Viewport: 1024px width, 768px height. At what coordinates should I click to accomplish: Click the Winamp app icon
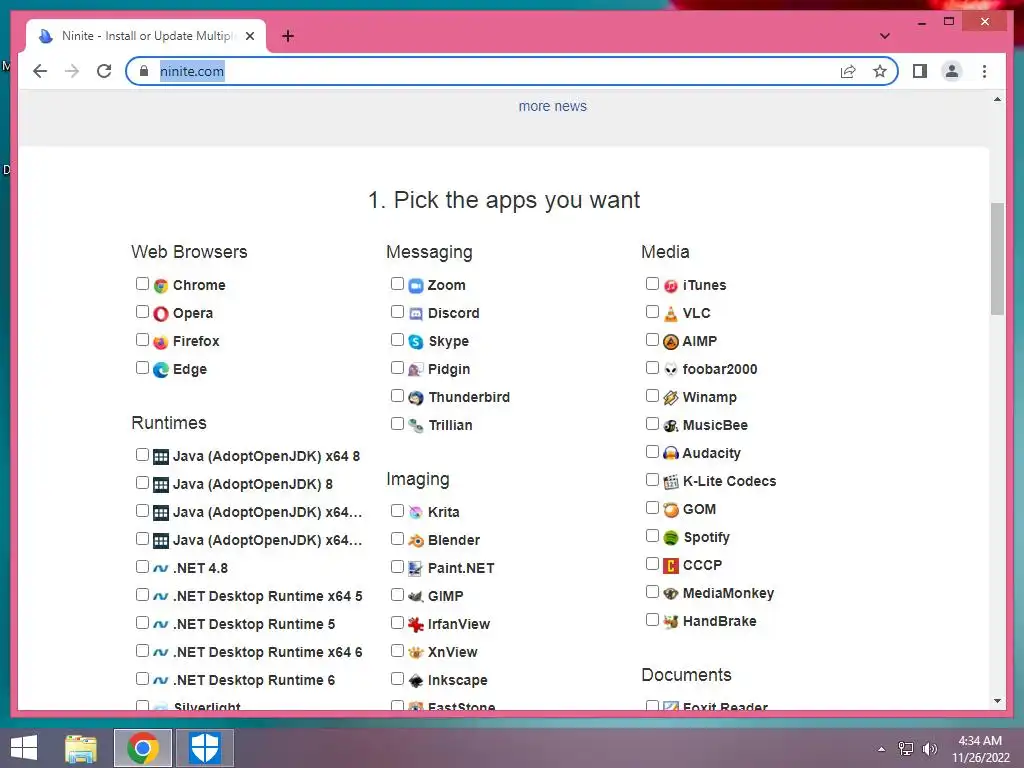coord(671,398)
